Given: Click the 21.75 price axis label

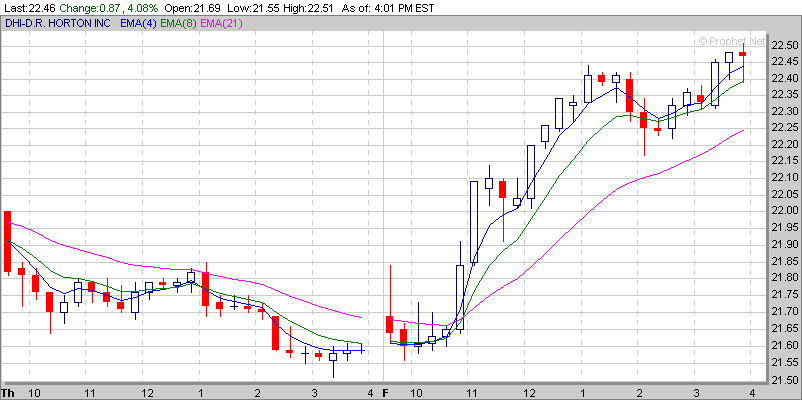Looking at the screenshot, I should click(x=785, y=294).
